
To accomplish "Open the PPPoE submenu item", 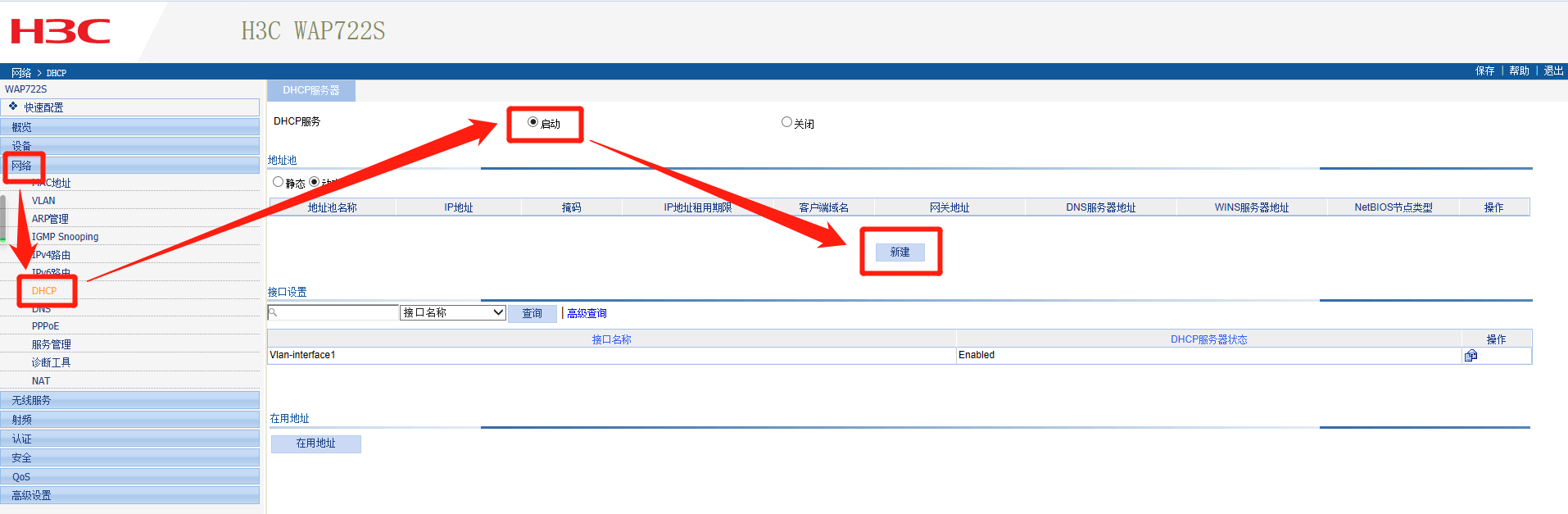I will [x=45, y=326].
